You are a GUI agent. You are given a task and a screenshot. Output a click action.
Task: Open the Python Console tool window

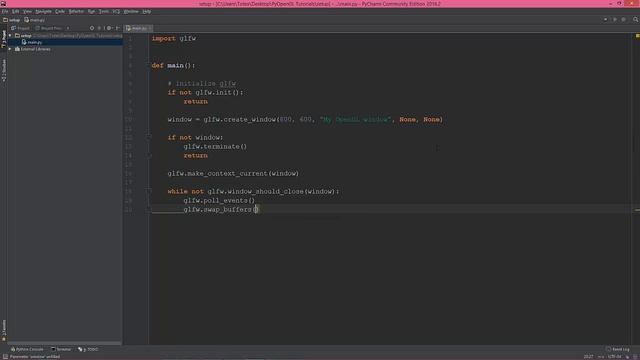(27, 349)
